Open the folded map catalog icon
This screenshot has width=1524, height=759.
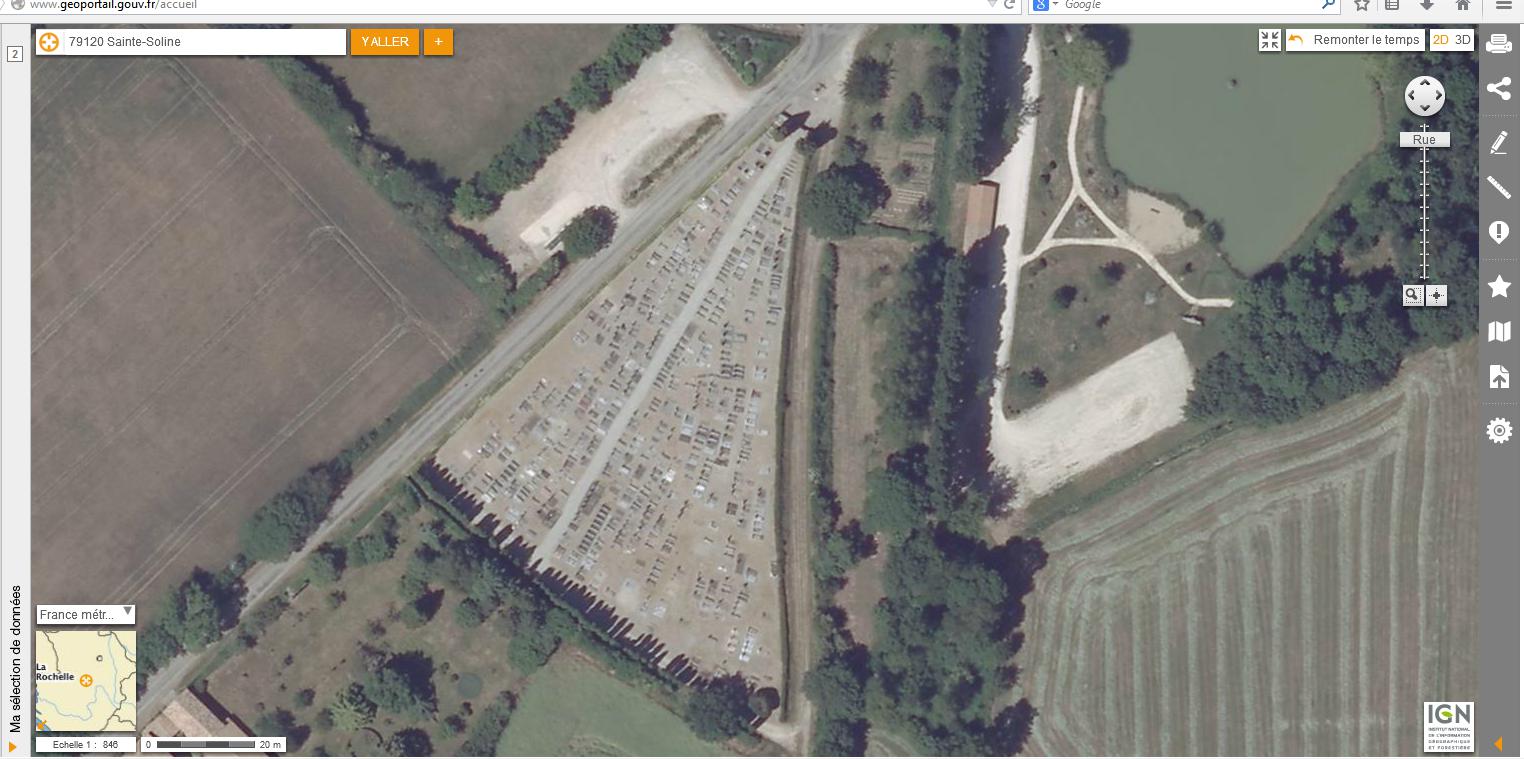[1498, 331]
